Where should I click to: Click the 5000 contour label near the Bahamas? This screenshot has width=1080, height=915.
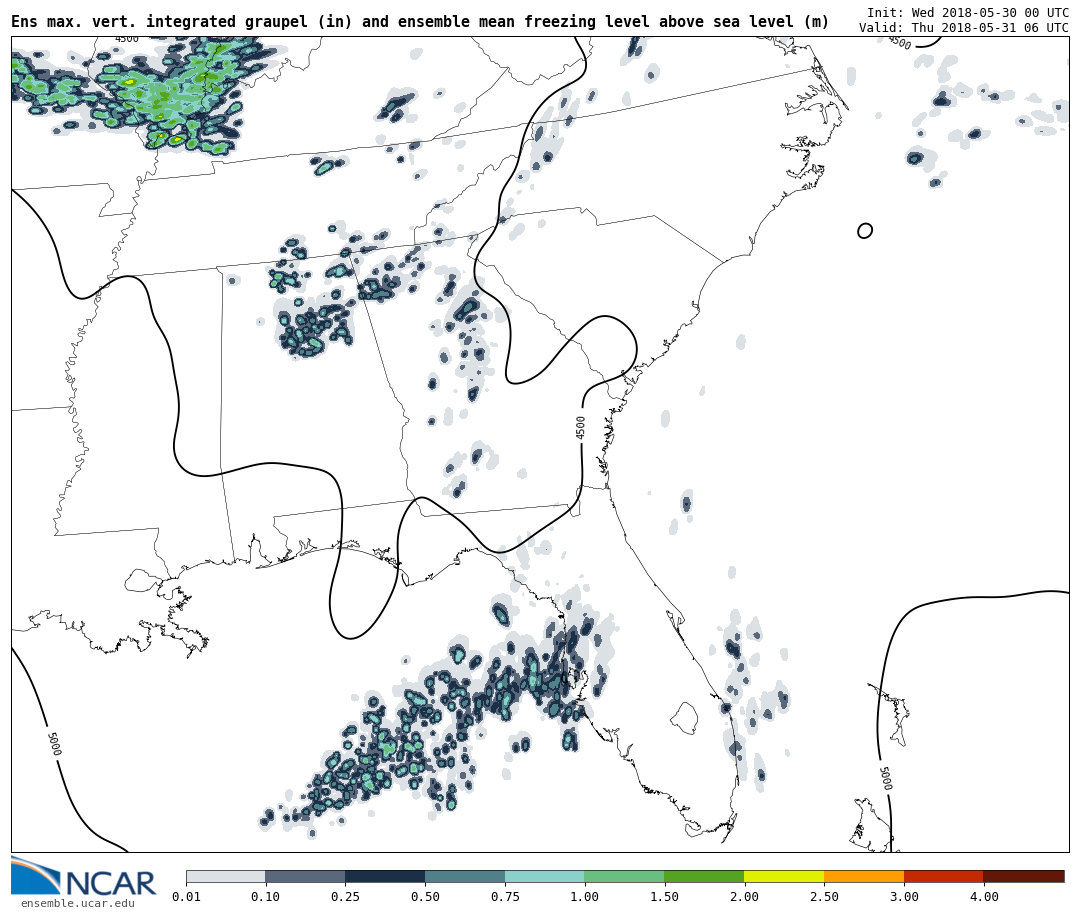pos(886,779)
